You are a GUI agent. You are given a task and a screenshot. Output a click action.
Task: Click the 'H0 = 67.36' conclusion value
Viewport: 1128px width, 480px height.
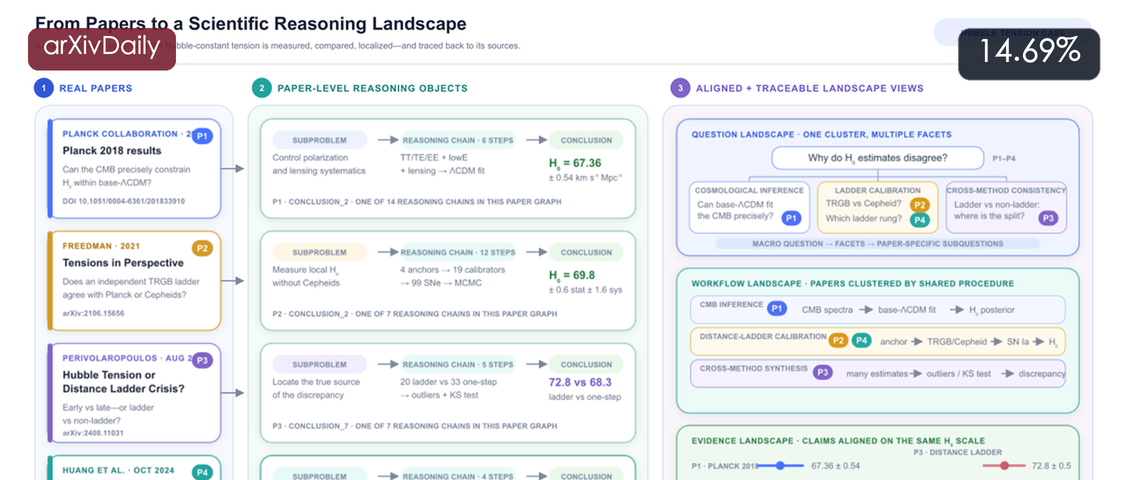[x=576, y=163]
